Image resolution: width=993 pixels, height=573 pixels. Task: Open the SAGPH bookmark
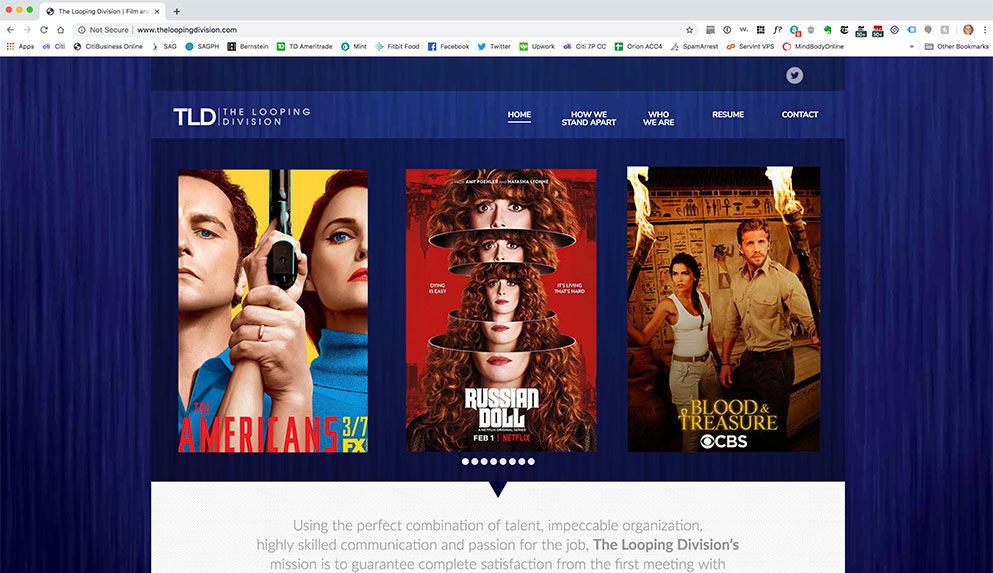point(202,46)
